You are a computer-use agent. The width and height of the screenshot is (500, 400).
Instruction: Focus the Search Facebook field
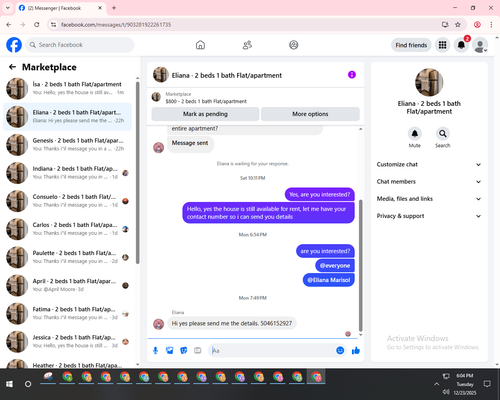point(80,45)
